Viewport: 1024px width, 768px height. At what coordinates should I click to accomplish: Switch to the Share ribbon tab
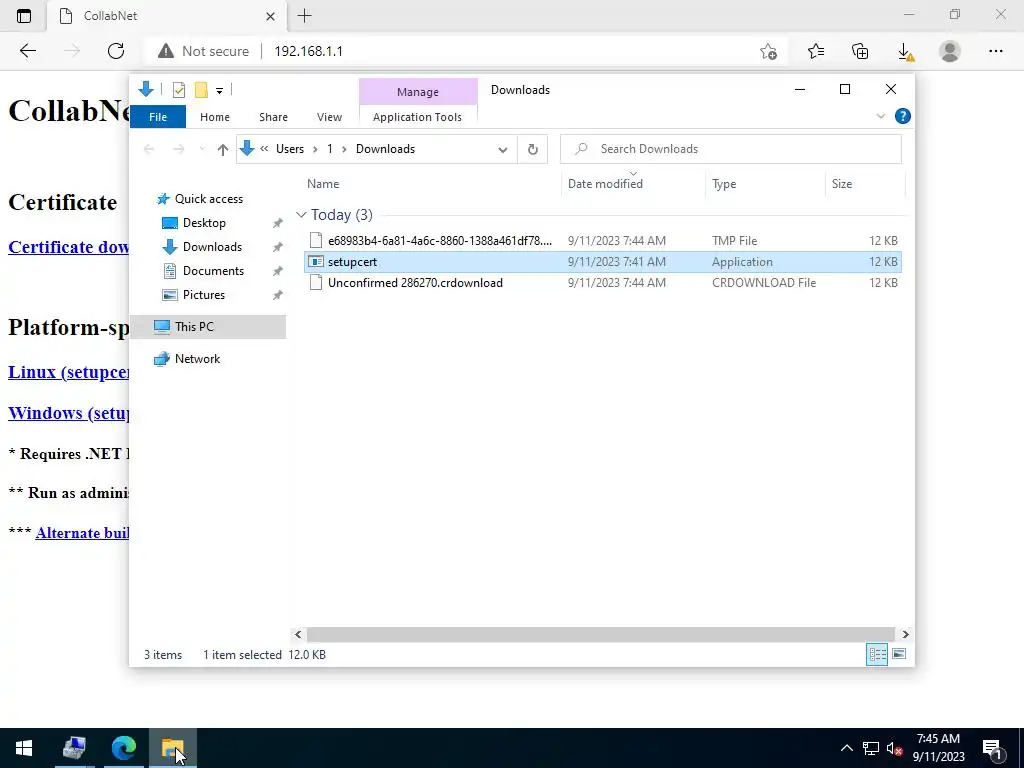[273, 117]
